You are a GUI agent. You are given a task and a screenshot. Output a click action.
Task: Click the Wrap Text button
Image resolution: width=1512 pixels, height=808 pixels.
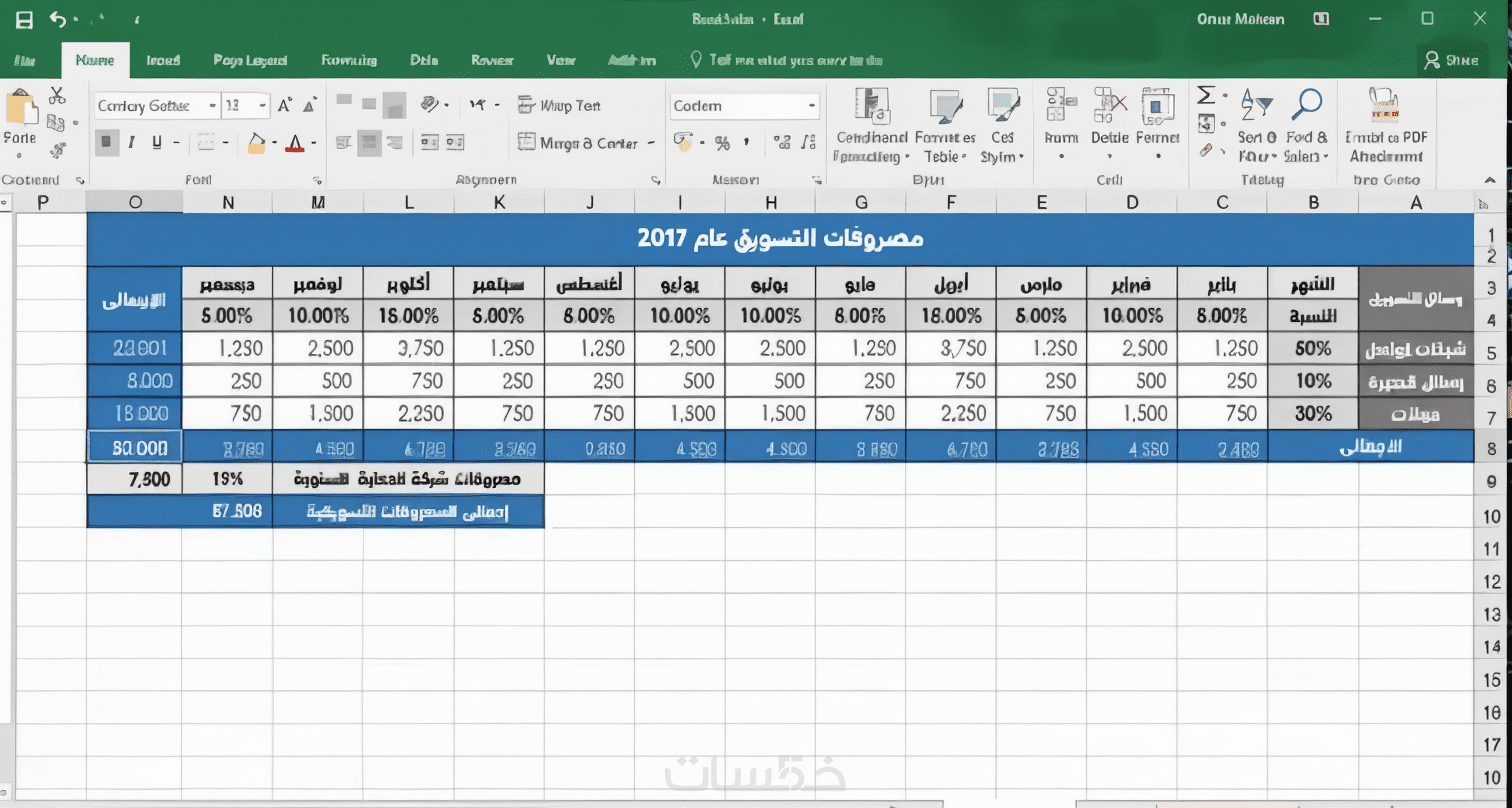point(559,105)
